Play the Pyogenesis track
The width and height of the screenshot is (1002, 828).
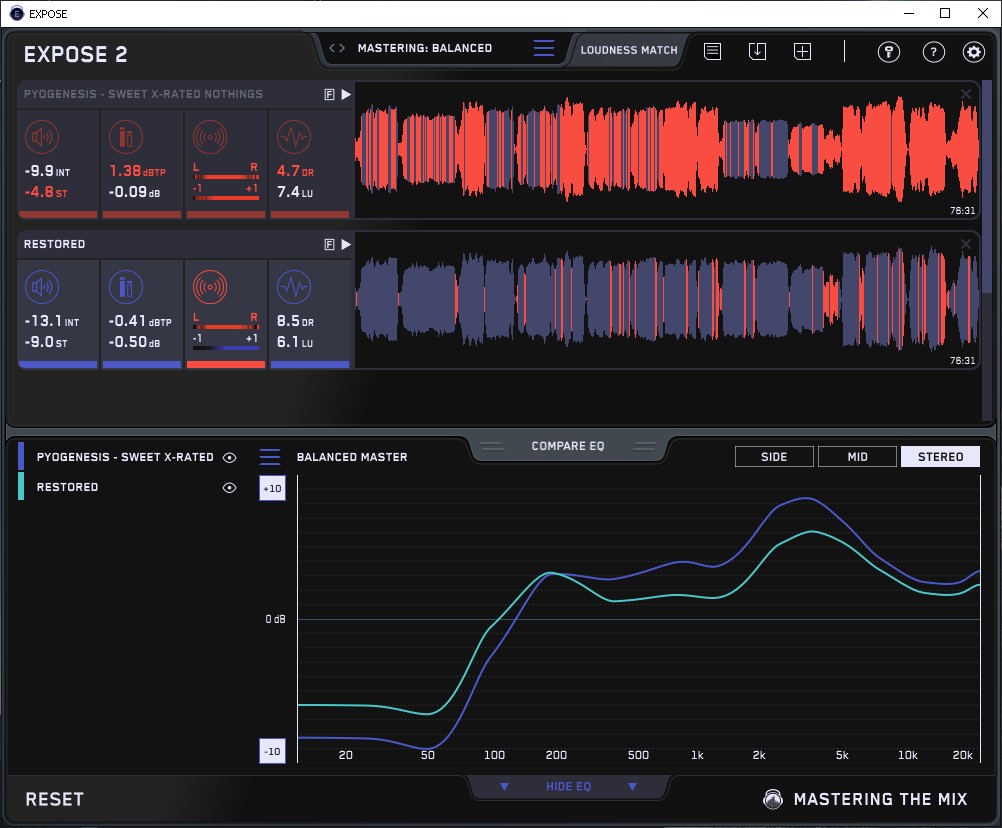346,95
